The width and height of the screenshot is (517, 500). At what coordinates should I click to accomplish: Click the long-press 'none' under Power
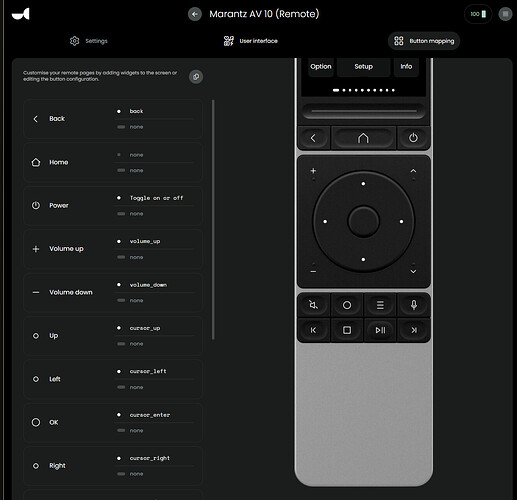click(x=136, y=214)
